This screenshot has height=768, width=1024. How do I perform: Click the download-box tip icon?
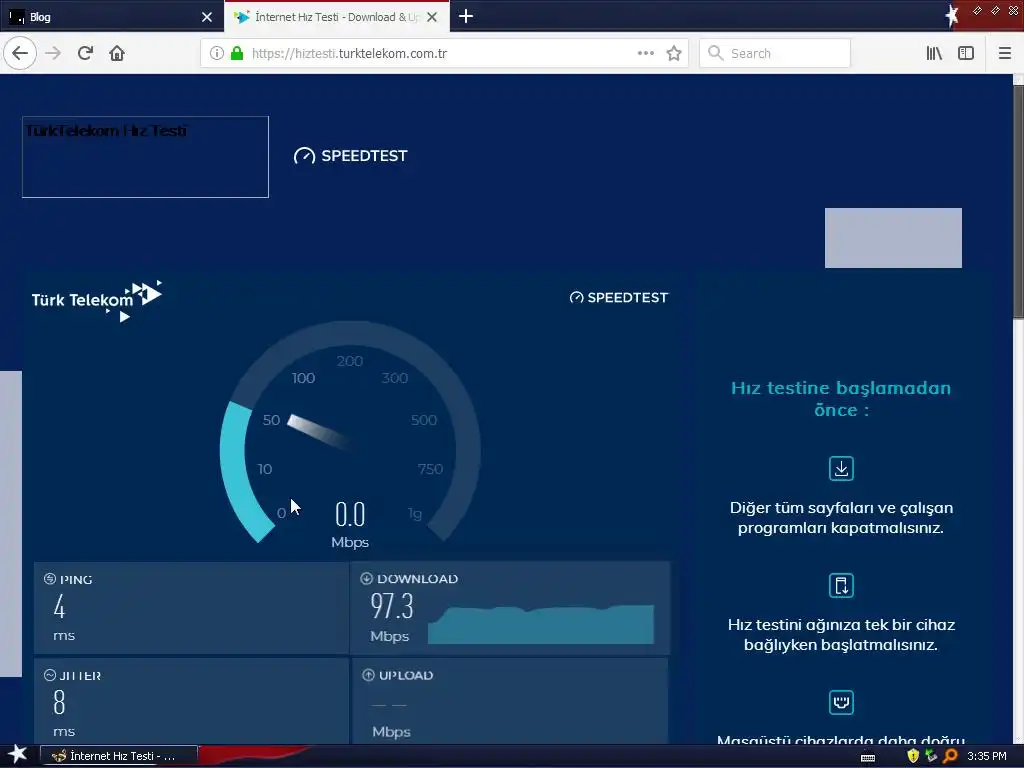click(841, 468)
